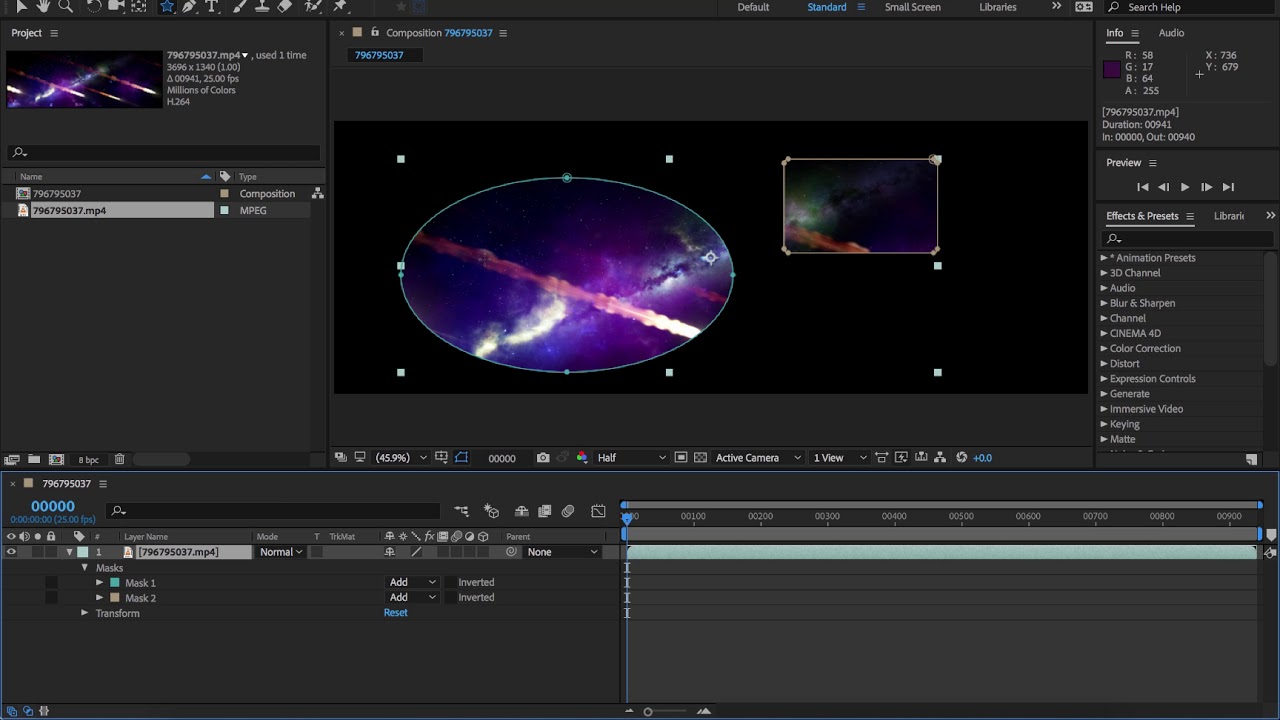The width and height of the screenshot is (1280, 720).
Task: Click the delete trash icon in Project panel
Action: pyautogui.click(x=119, y=460)
